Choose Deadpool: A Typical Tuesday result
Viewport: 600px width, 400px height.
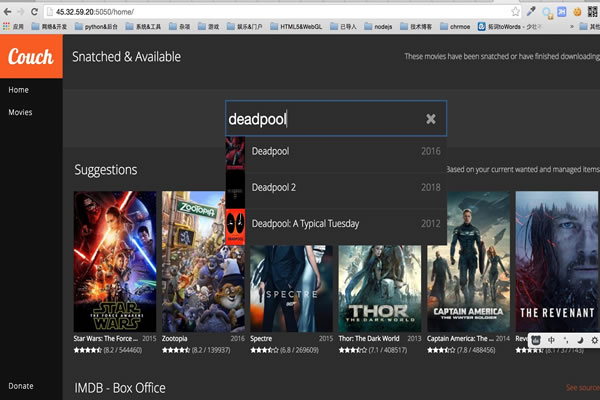pos(305,223)
